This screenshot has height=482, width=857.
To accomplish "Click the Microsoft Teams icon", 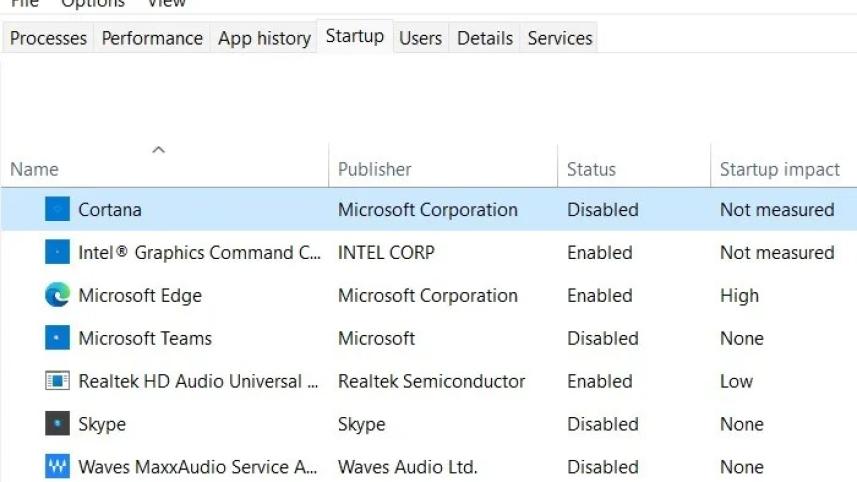I will (57, 339).
